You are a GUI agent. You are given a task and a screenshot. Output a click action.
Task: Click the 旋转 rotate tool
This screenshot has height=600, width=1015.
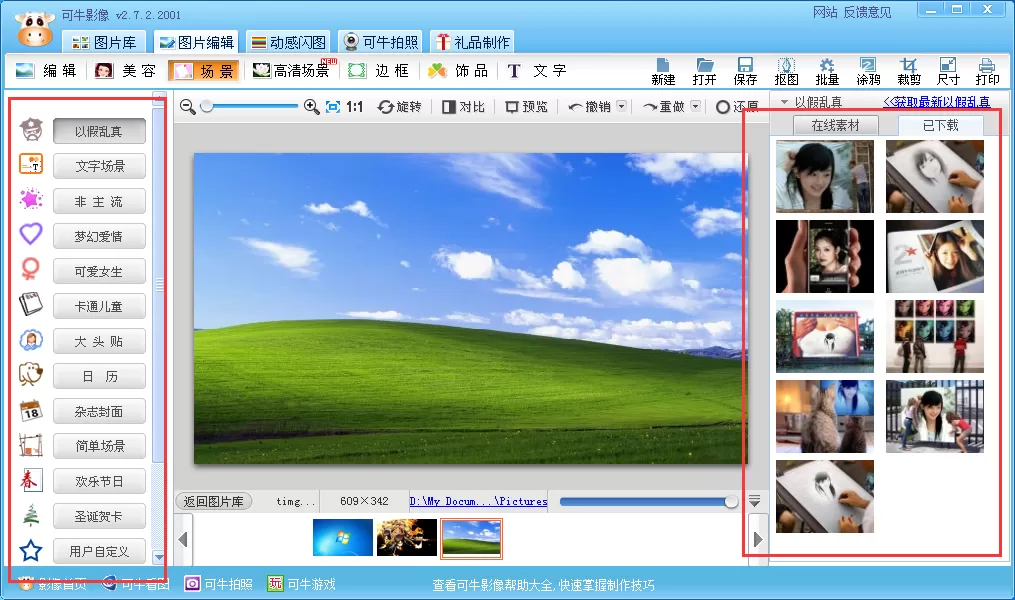click(399, 107)
